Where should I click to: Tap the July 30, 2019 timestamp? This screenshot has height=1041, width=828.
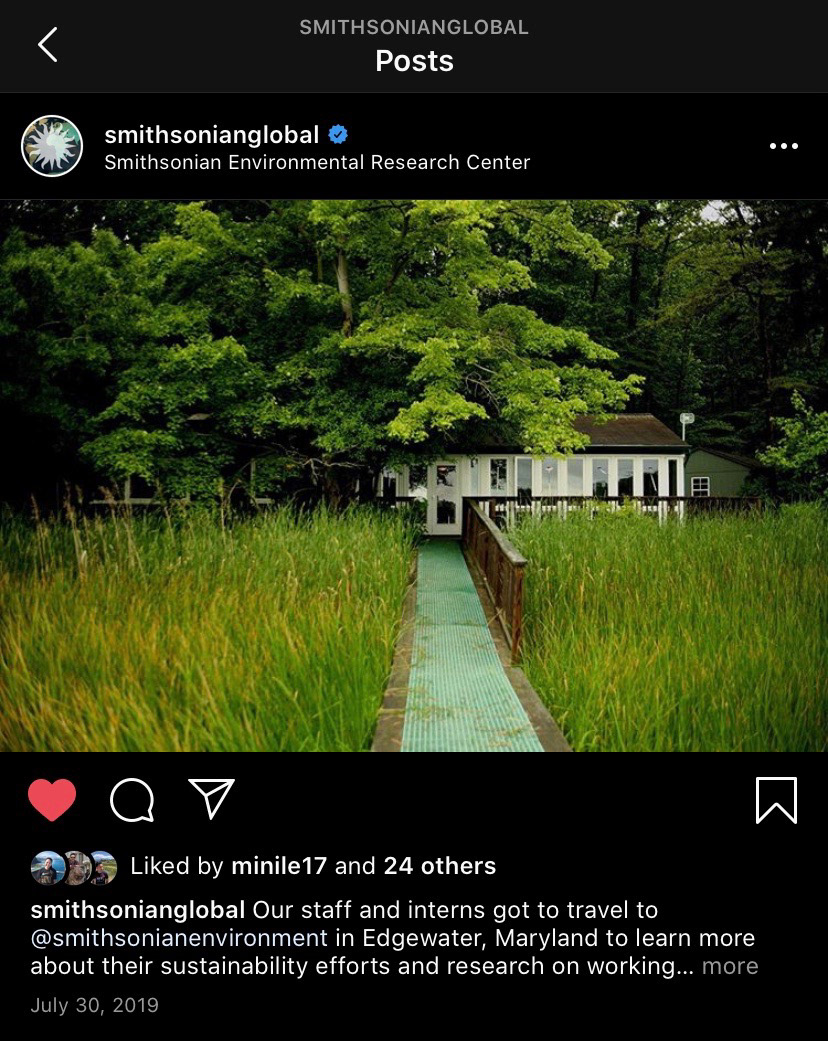click(x=94, y=1005)
